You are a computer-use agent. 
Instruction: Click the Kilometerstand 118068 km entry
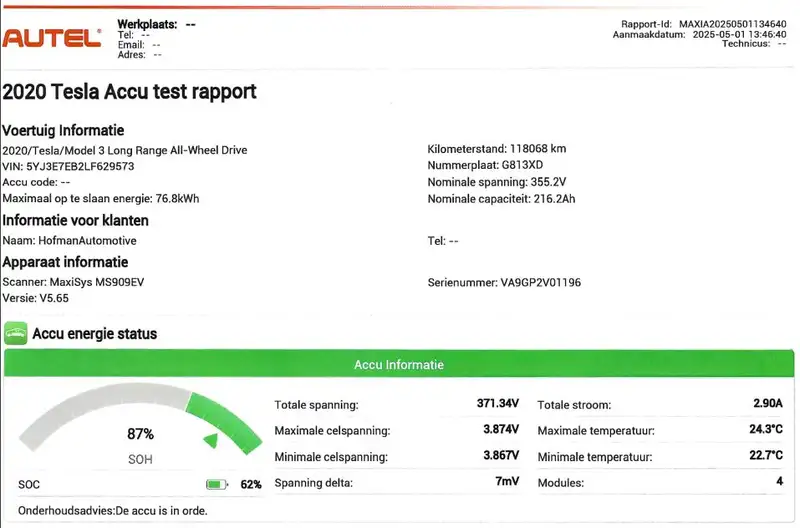pyautogui.click(x=489, y=150)
